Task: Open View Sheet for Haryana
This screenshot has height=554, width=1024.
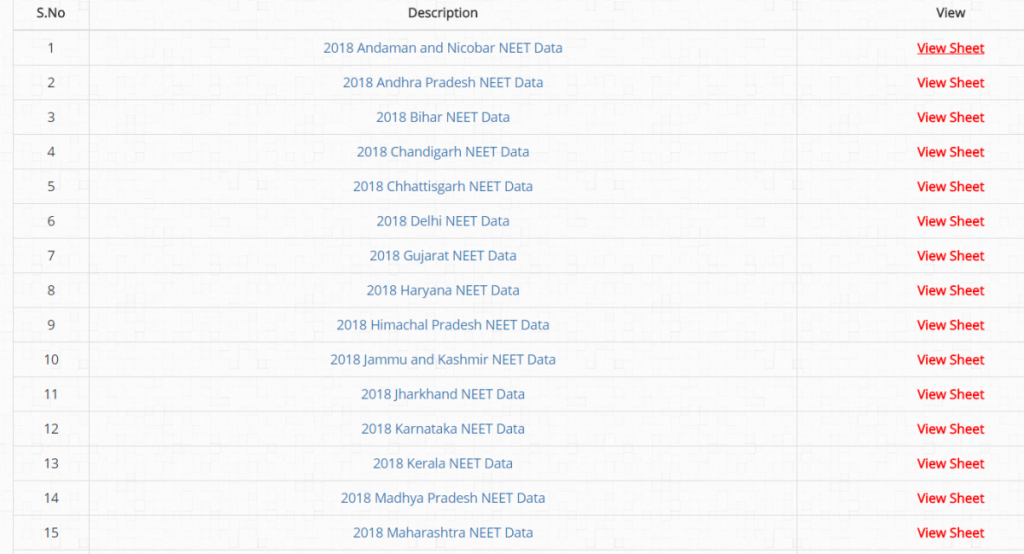Action: coord(950,290)
